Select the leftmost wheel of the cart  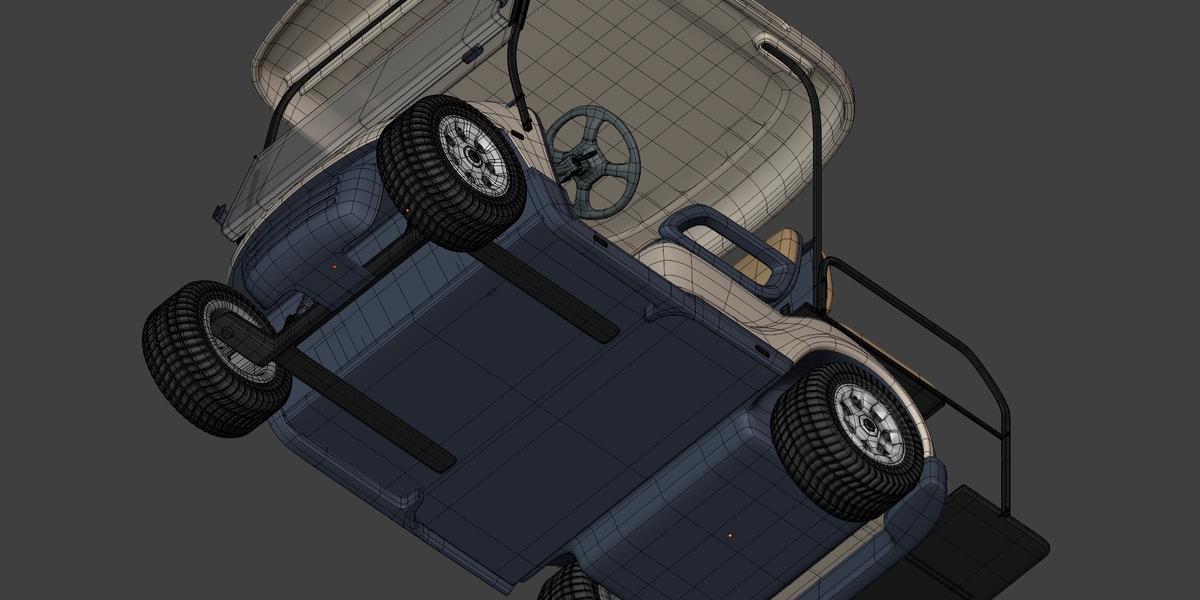pos(217,358)
